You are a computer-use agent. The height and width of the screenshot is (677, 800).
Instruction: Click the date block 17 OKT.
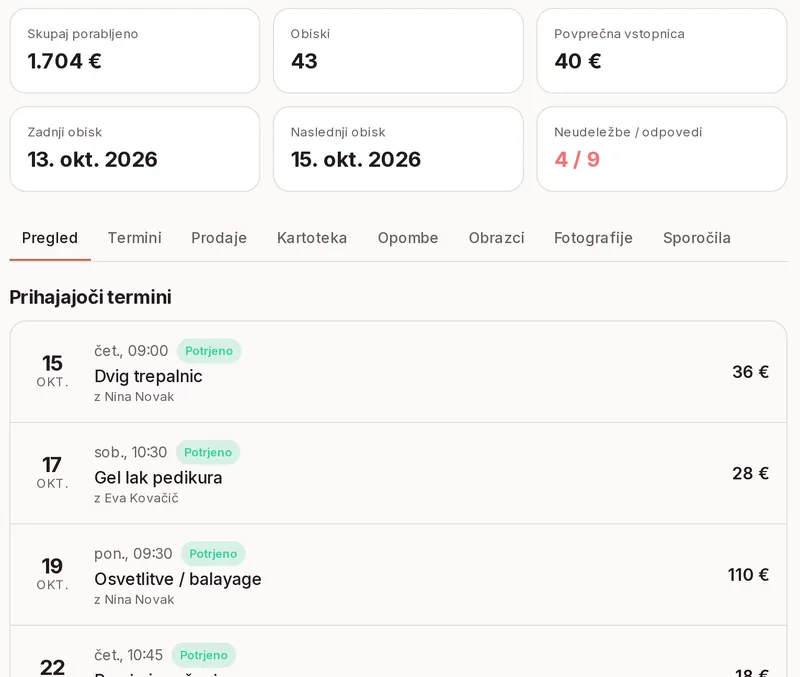[52, 472]
